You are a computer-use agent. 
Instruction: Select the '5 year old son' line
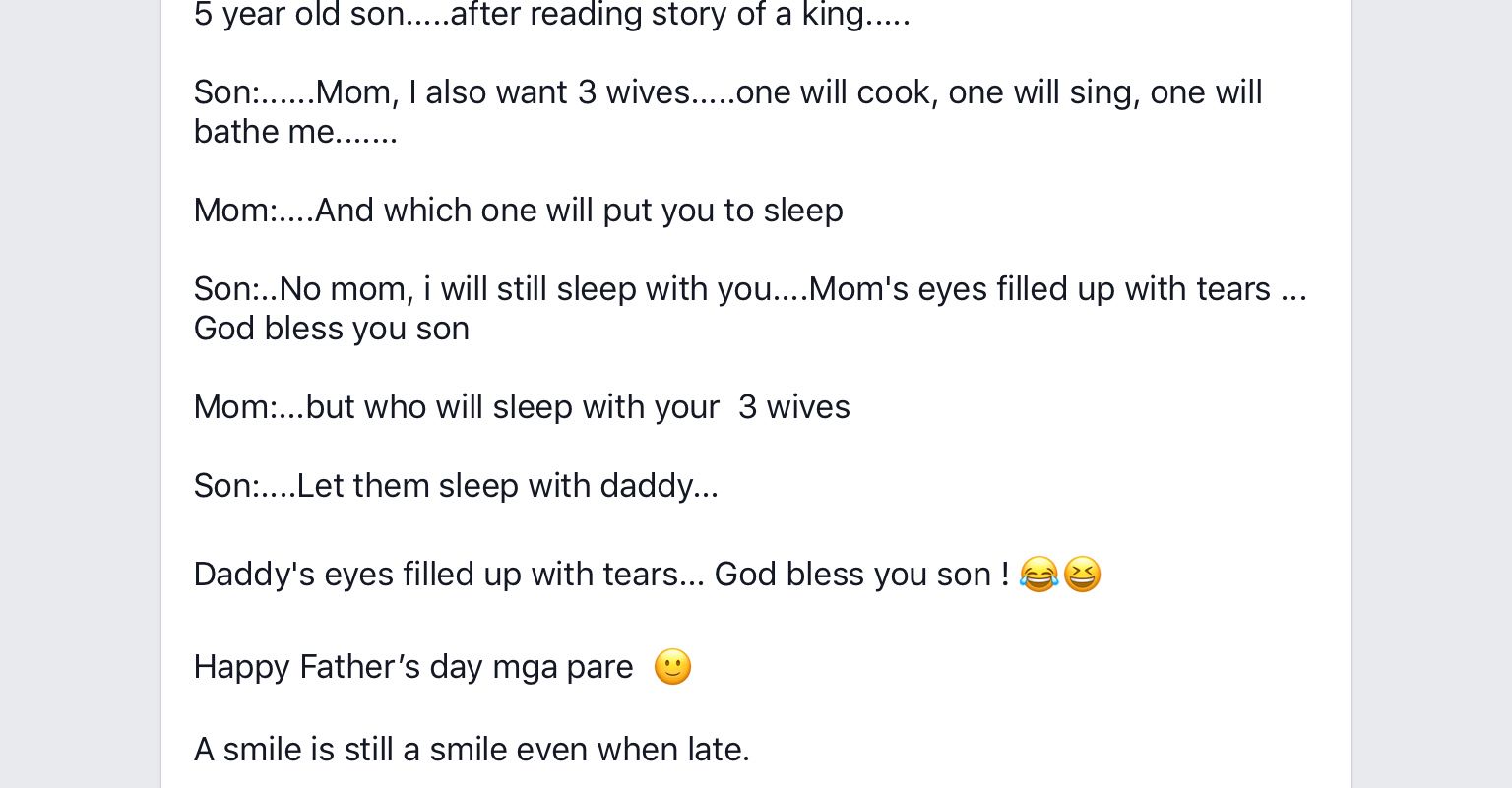coord(552,15)
